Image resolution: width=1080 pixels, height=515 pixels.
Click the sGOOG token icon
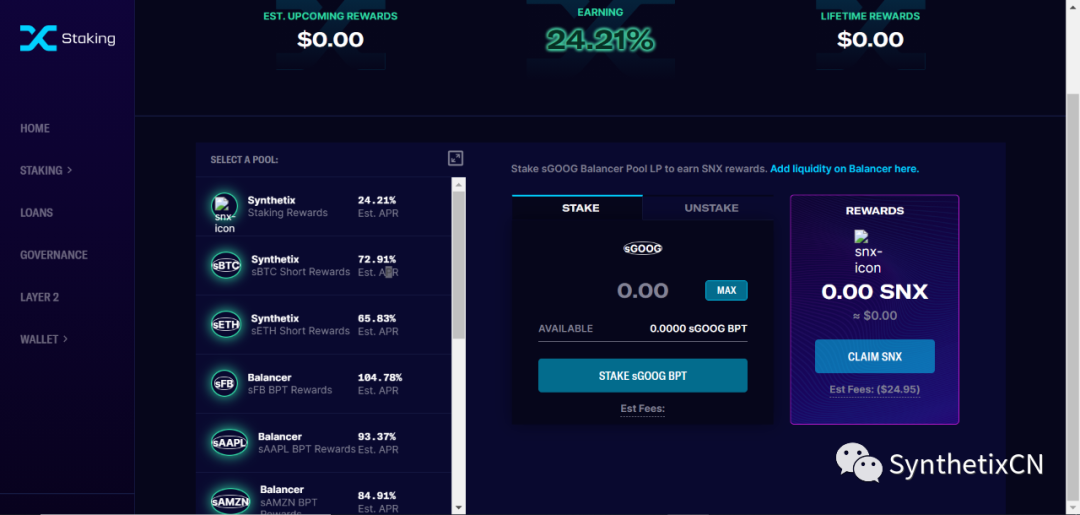642,248
